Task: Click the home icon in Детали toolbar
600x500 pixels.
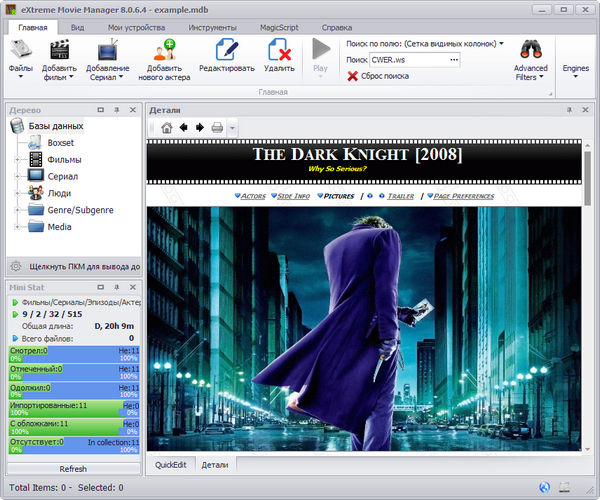Action: (166, 128)
